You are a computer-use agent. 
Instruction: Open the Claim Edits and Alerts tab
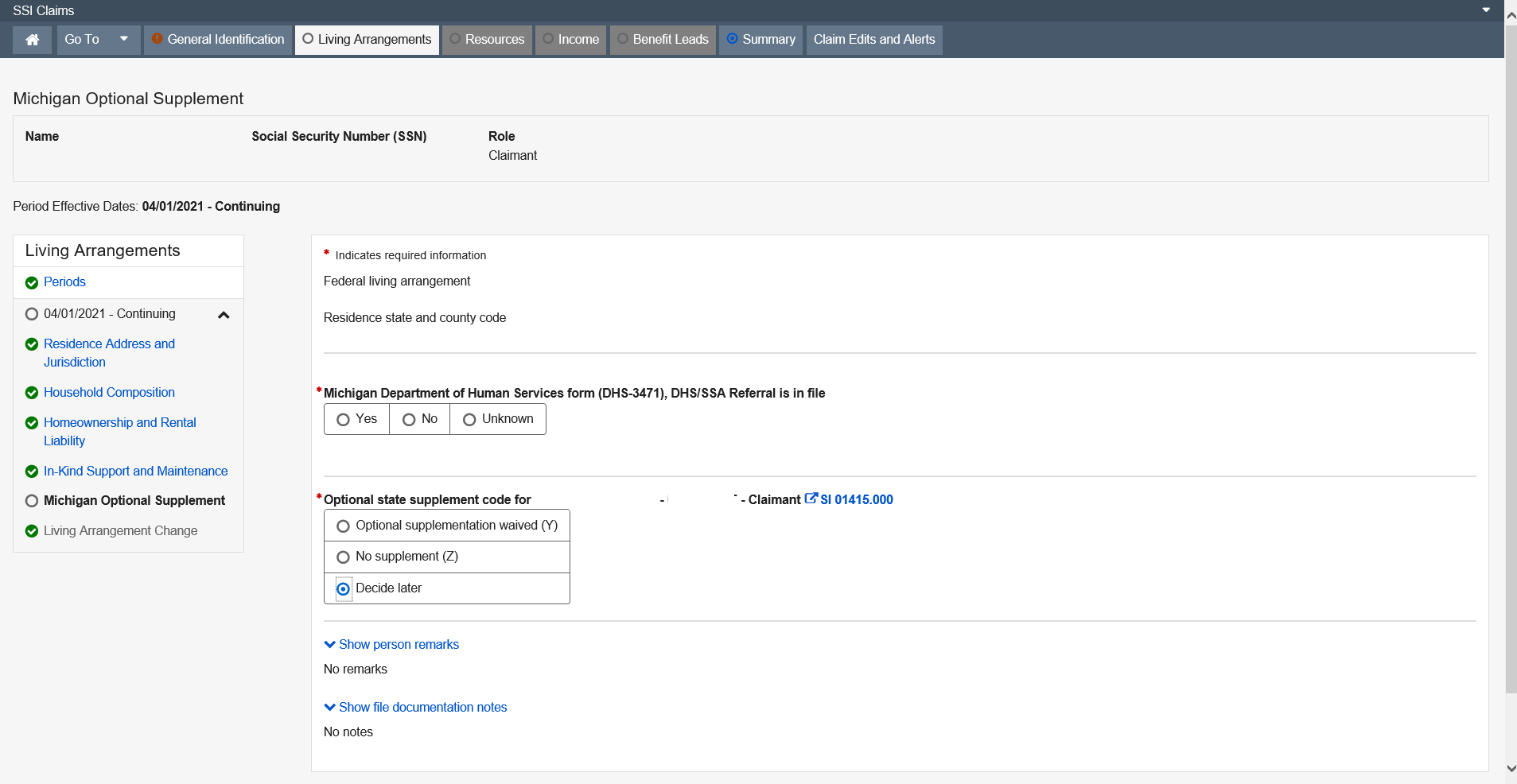click(873, 40)
